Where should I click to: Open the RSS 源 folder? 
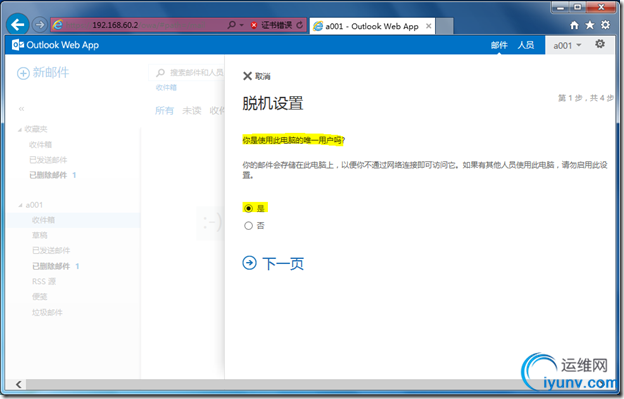[x=44, y=281]
